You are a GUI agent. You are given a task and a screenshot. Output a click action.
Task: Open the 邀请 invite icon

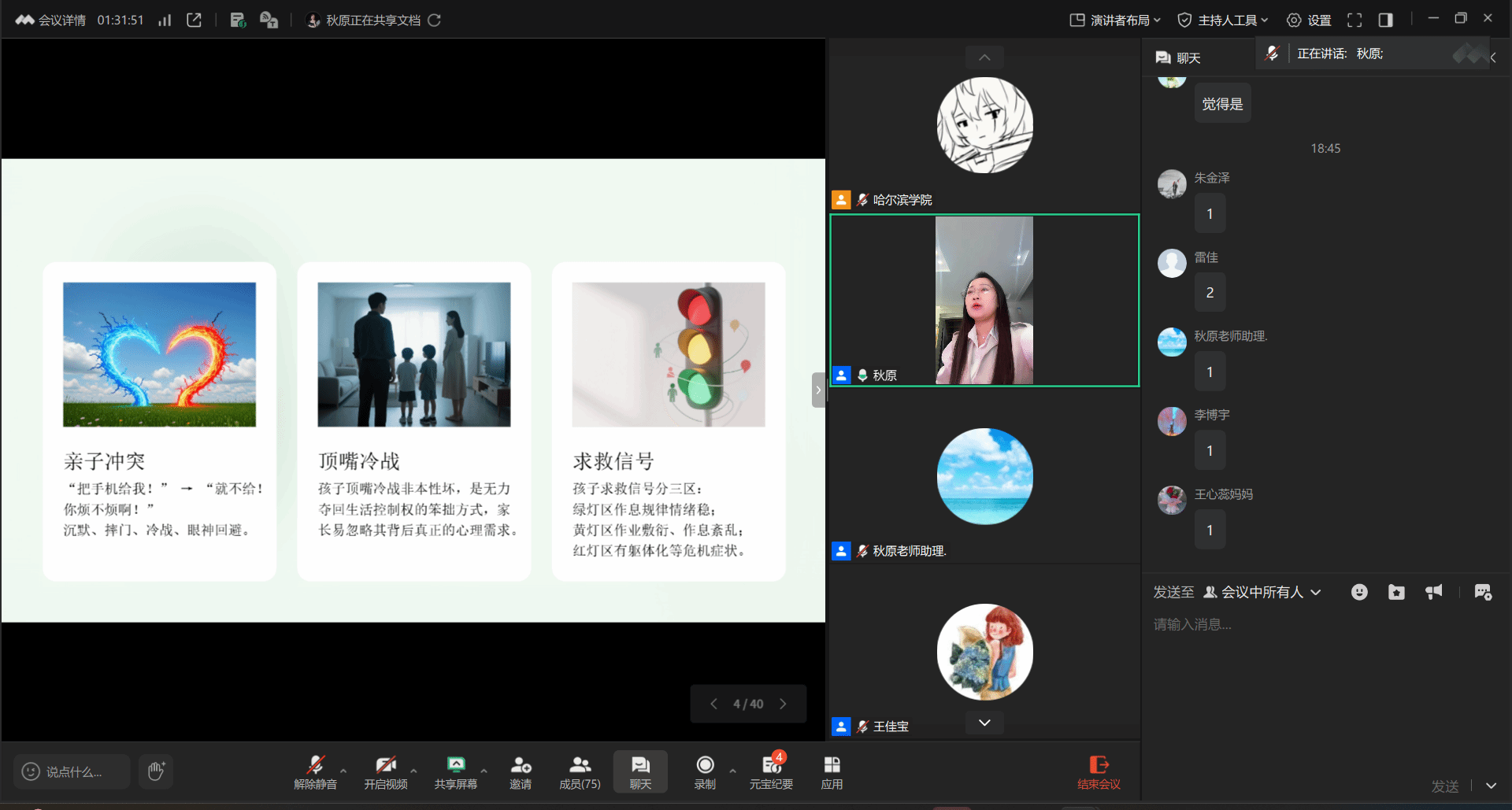click(520, 772)
